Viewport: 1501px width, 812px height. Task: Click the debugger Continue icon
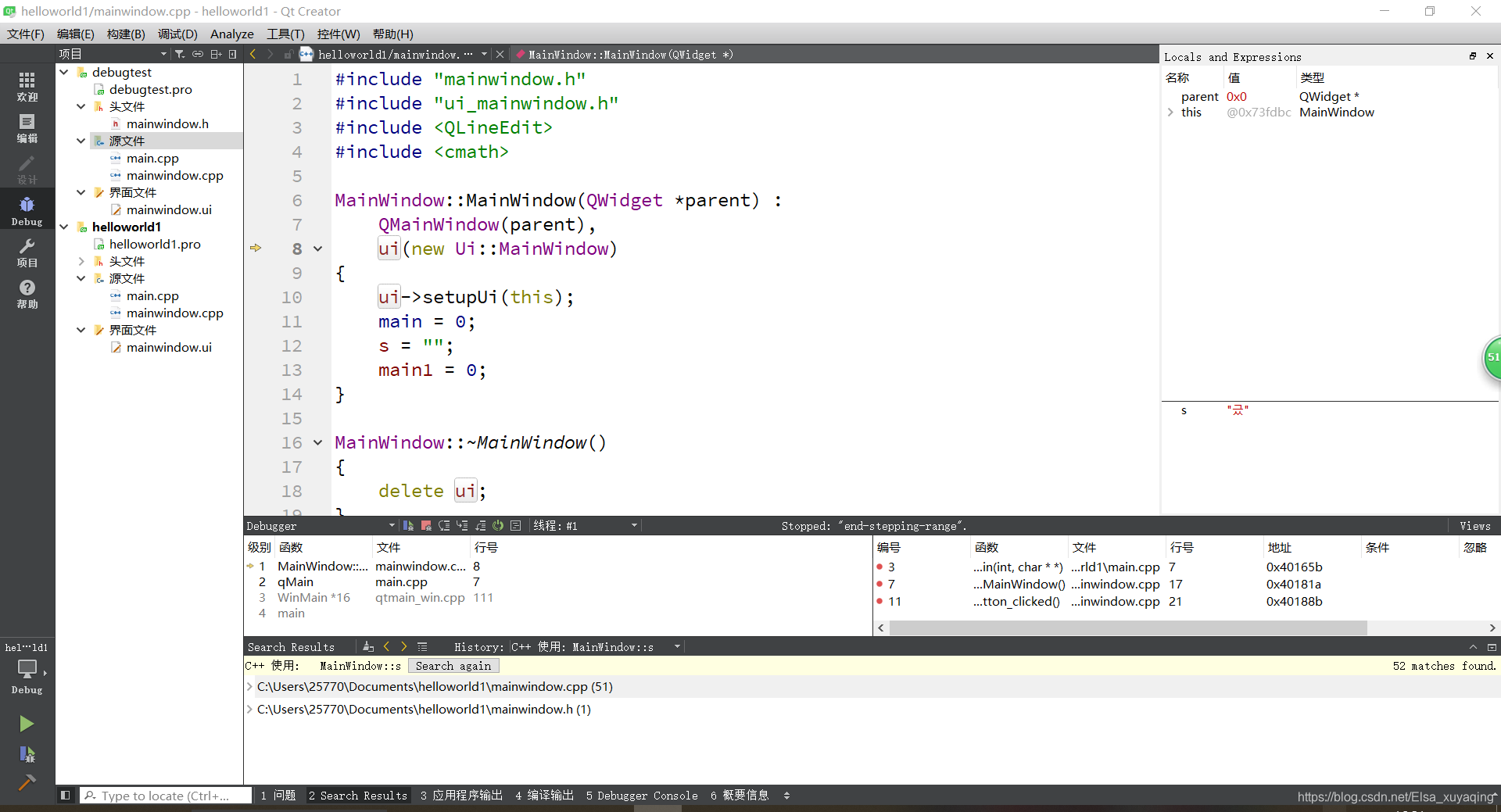pos(408,526)
